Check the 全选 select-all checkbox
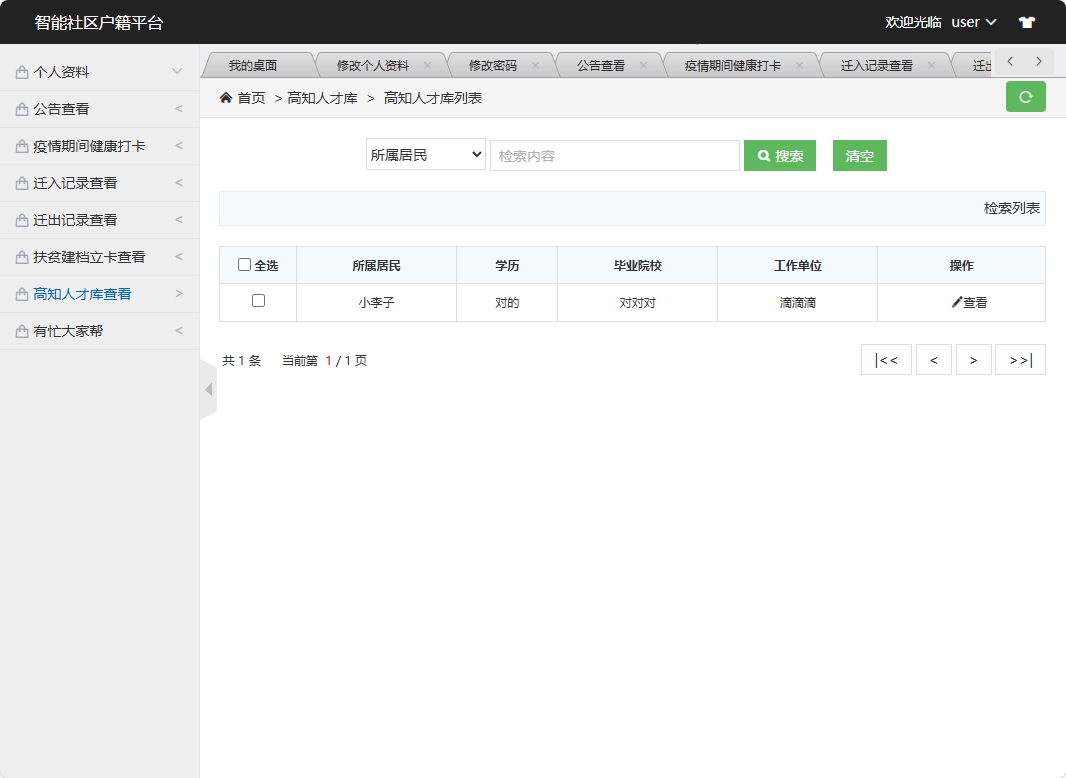The image size is (1066, 778). click(x=245, y=264)
